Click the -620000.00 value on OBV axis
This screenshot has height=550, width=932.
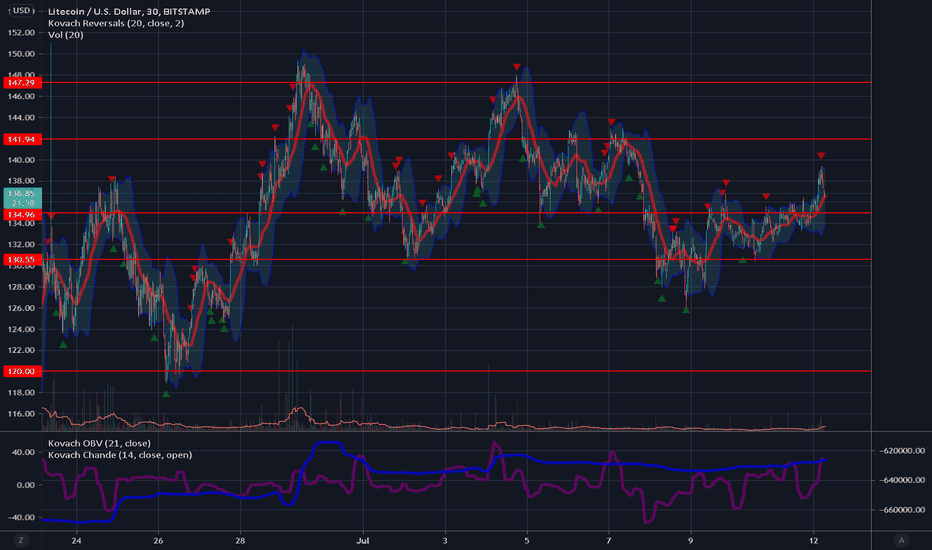click(902, 451)
